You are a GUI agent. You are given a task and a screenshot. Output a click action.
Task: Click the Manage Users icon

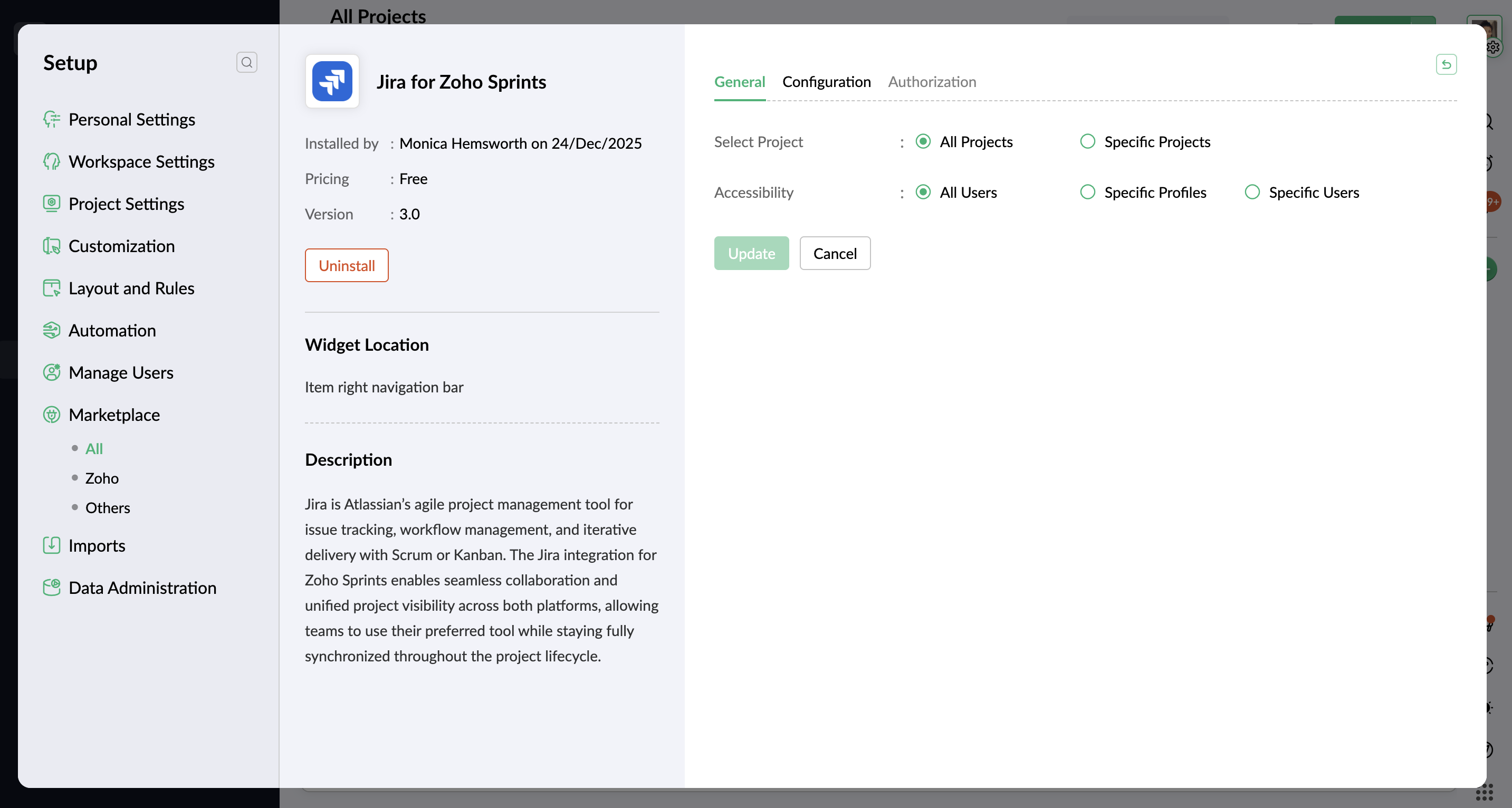pos(52,372)
